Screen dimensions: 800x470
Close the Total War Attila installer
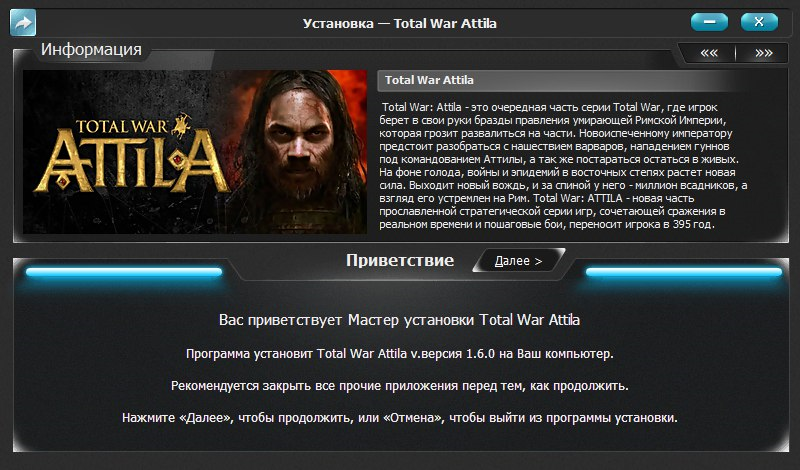759,22
